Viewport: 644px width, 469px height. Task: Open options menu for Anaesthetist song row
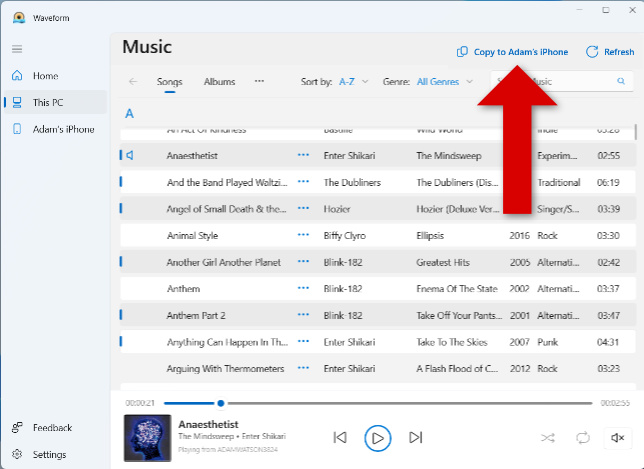(303, 155)
